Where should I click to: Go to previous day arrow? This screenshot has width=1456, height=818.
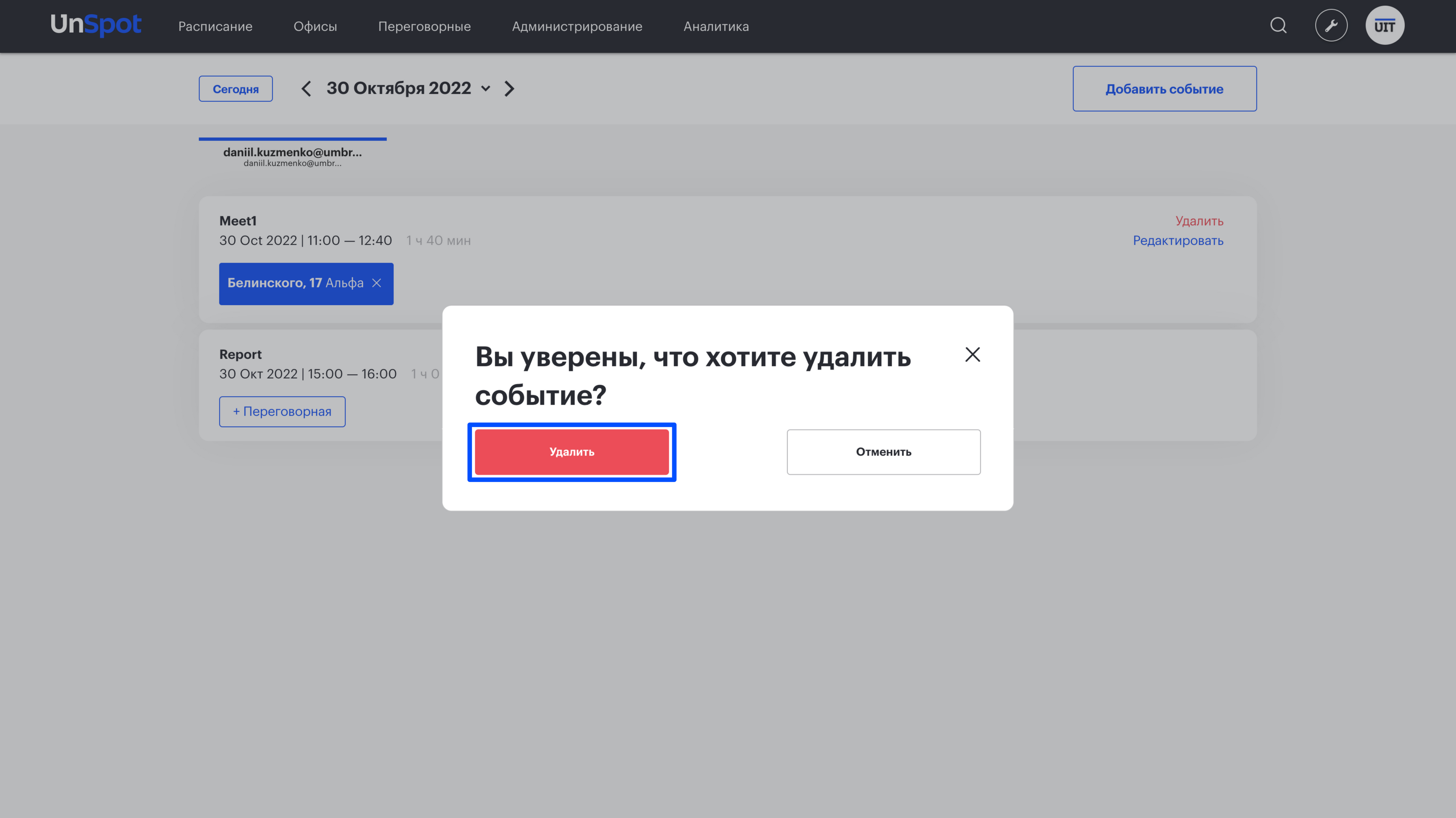(306, 89)
